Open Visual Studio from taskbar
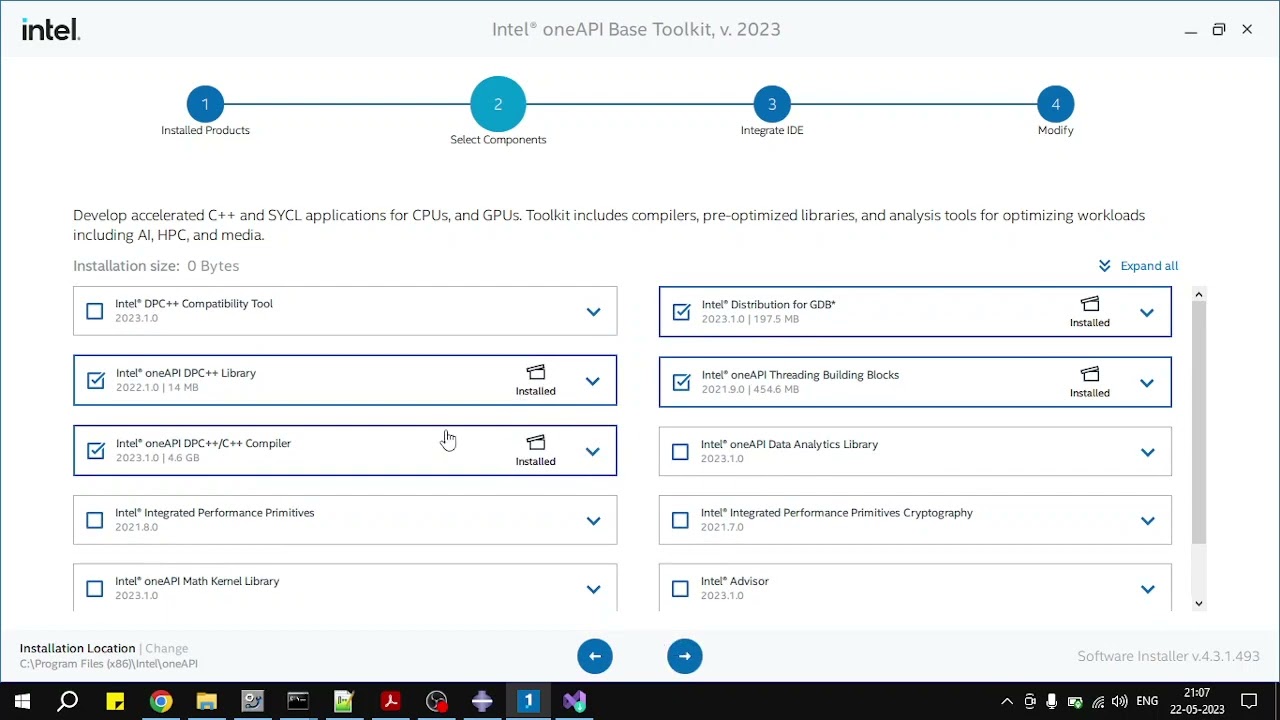 tap(574, 701)
